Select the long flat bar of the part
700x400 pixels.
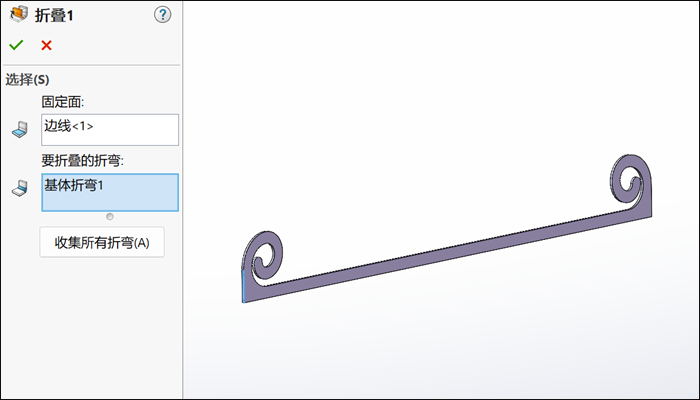(446, 251)
